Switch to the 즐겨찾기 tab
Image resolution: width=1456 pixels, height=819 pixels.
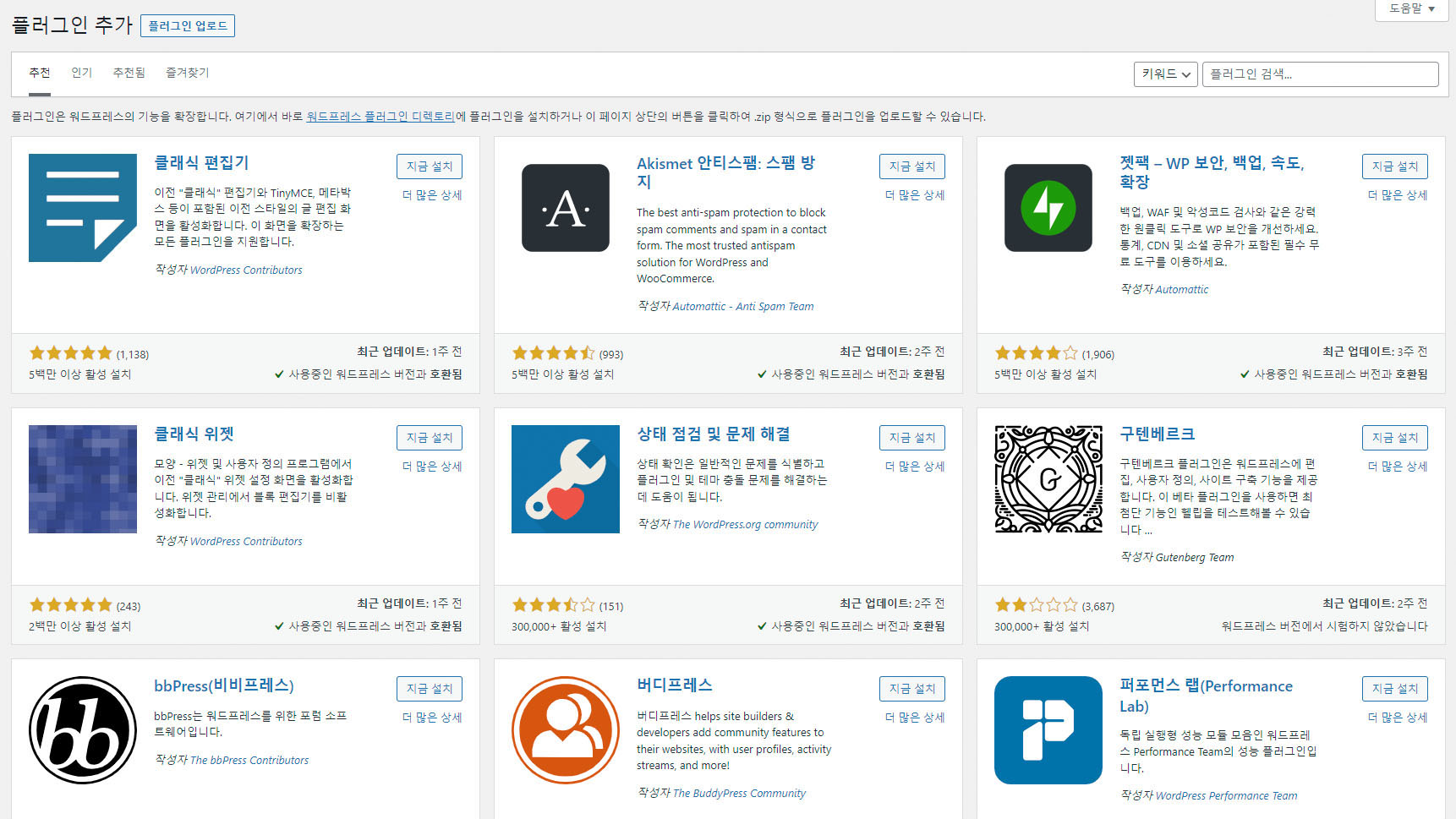187,73
